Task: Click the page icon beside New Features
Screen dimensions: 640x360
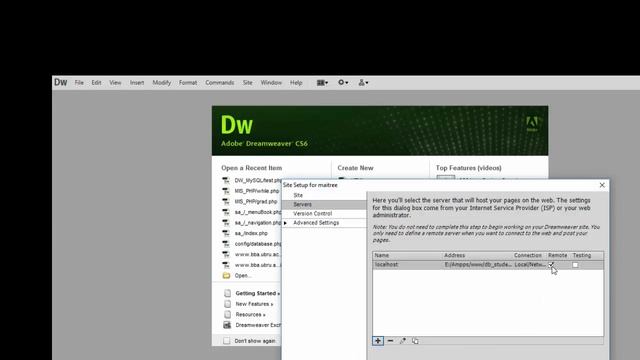Action: pos(227,304)
